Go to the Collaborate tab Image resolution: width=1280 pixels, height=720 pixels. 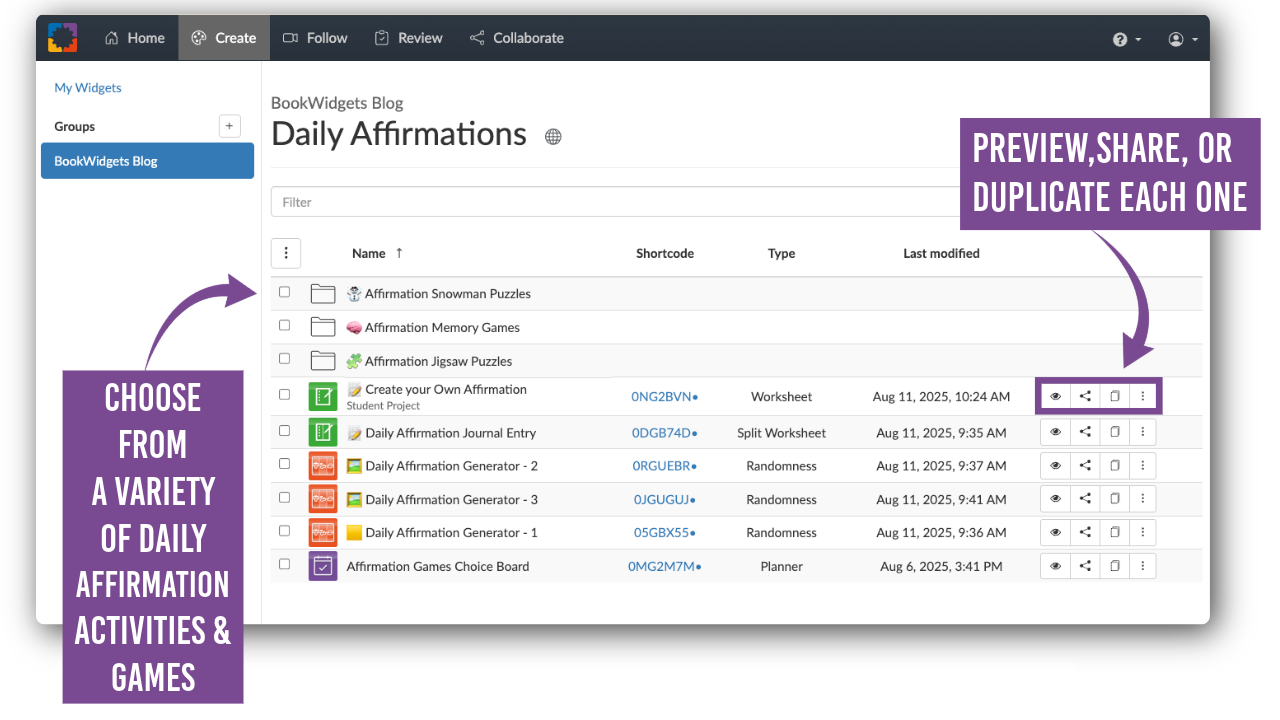click(x=517, y=38)
